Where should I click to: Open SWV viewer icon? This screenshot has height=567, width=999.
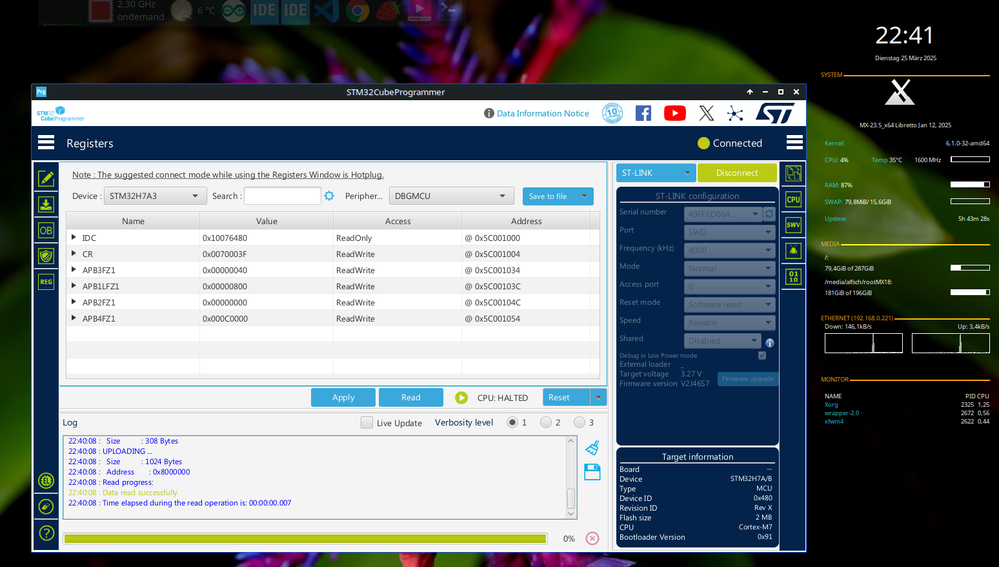click(793, 225)
